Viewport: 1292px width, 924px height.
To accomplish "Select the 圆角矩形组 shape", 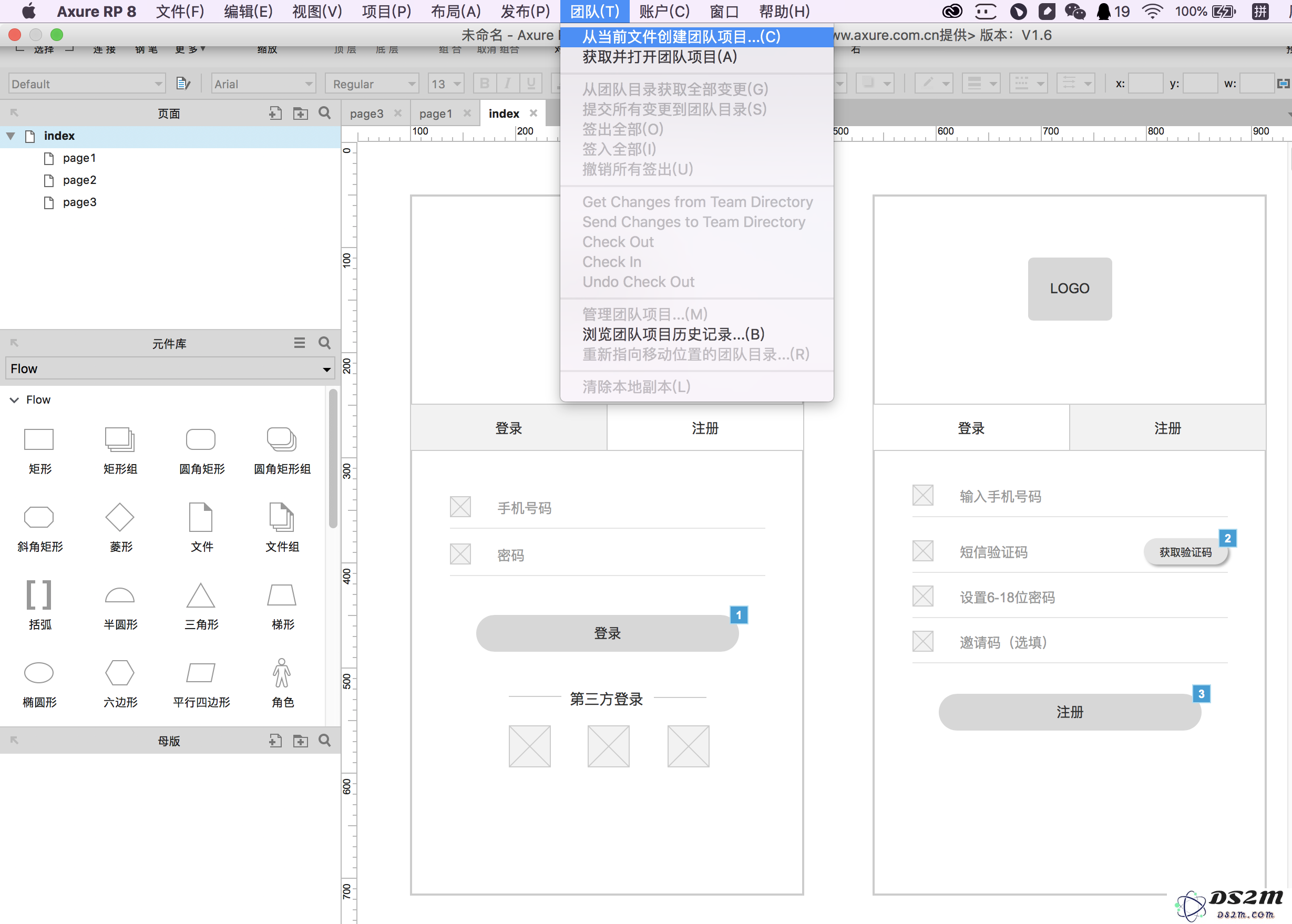I will (282, 439).
